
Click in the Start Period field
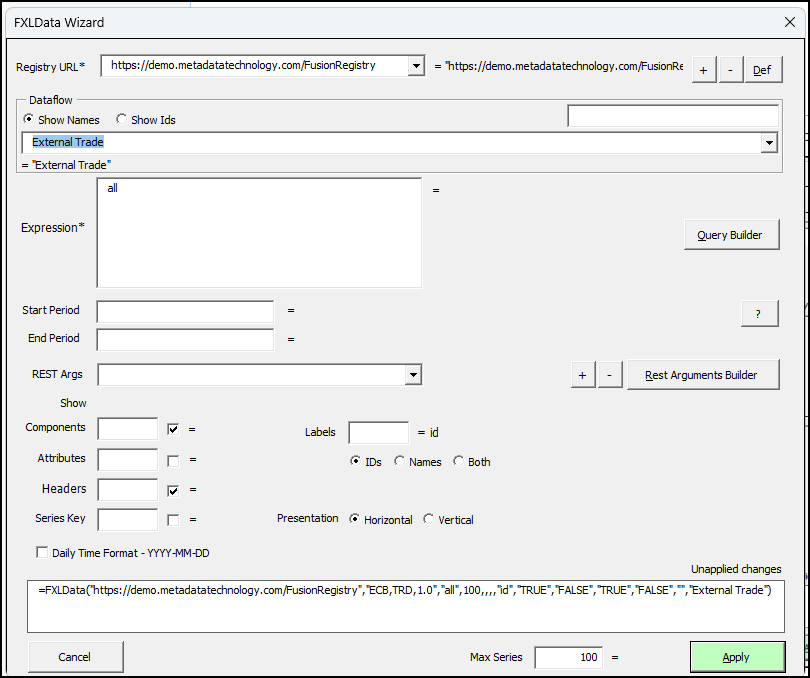[185, 311]
